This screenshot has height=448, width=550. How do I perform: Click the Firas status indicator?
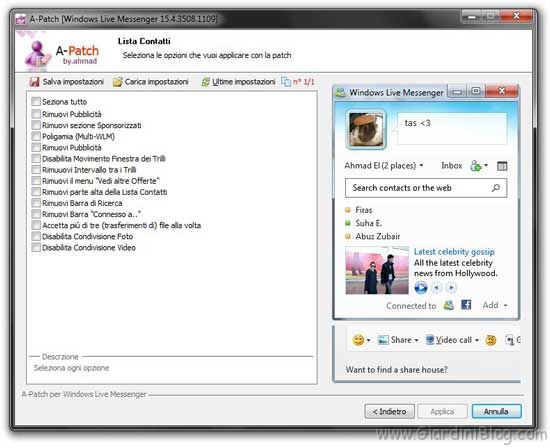coord(348,210)
